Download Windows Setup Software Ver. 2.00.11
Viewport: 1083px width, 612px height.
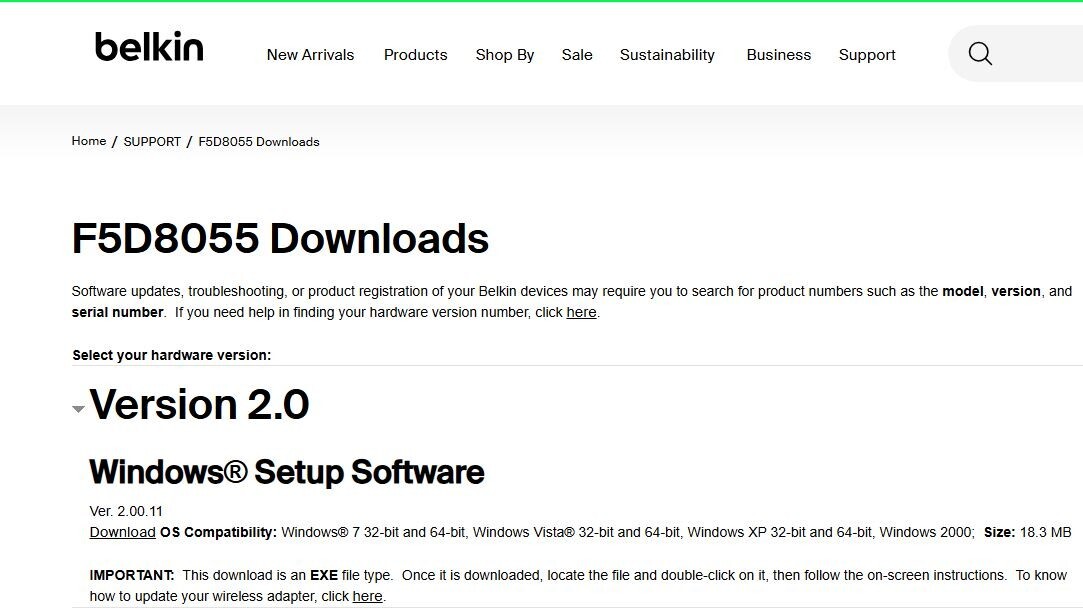pos(122,533)
